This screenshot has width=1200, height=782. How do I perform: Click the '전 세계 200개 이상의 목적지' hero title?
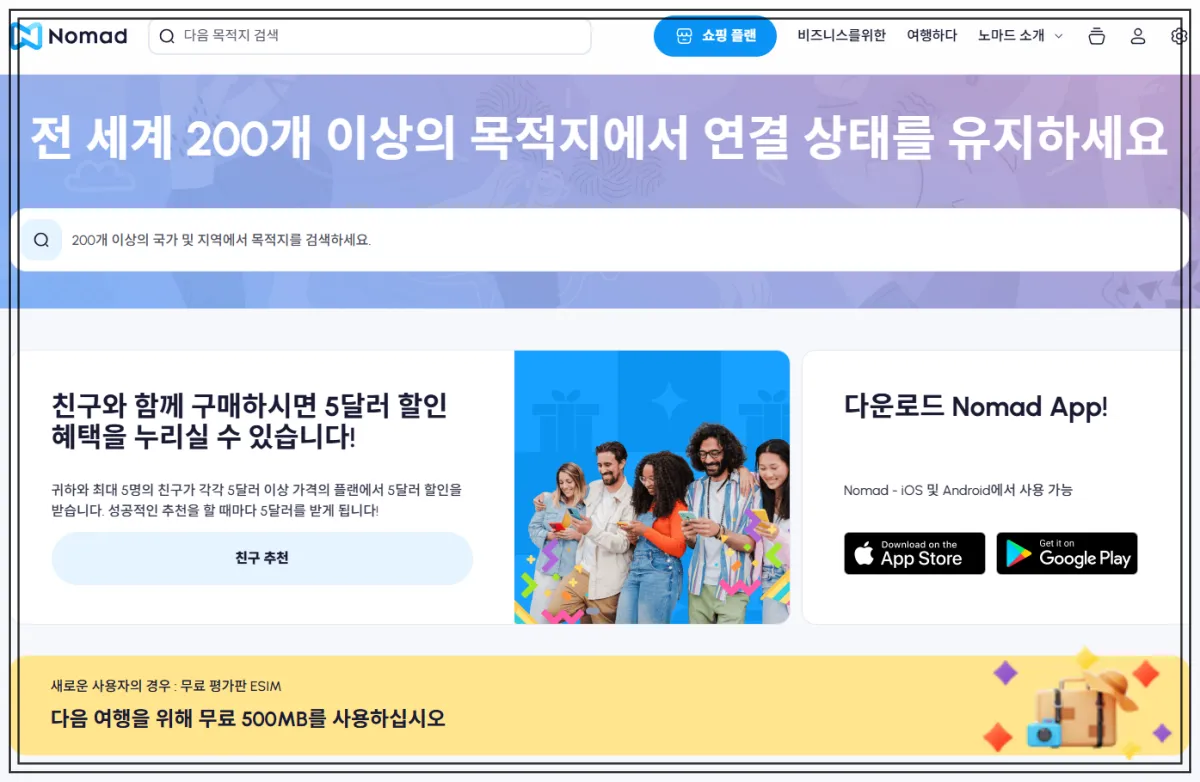[599, 137]
